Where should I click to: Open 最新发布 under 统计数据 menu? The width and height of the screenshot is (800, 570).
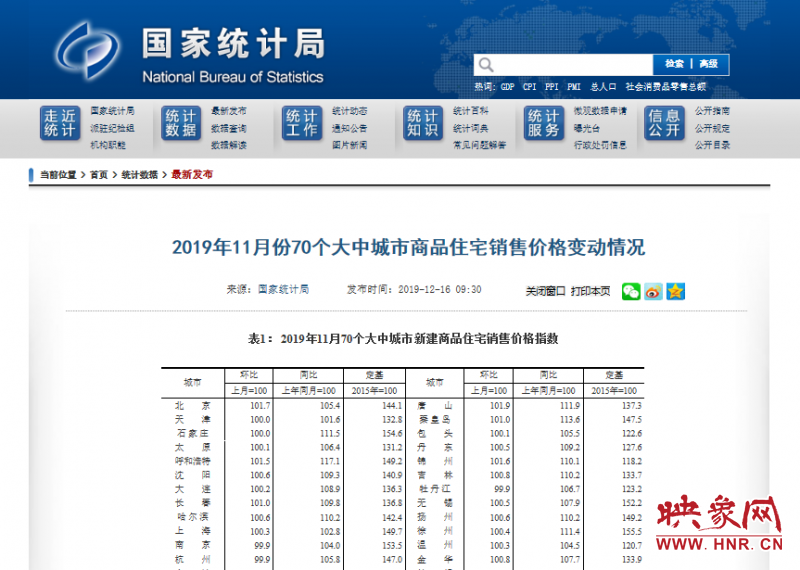tap(228, 111)
